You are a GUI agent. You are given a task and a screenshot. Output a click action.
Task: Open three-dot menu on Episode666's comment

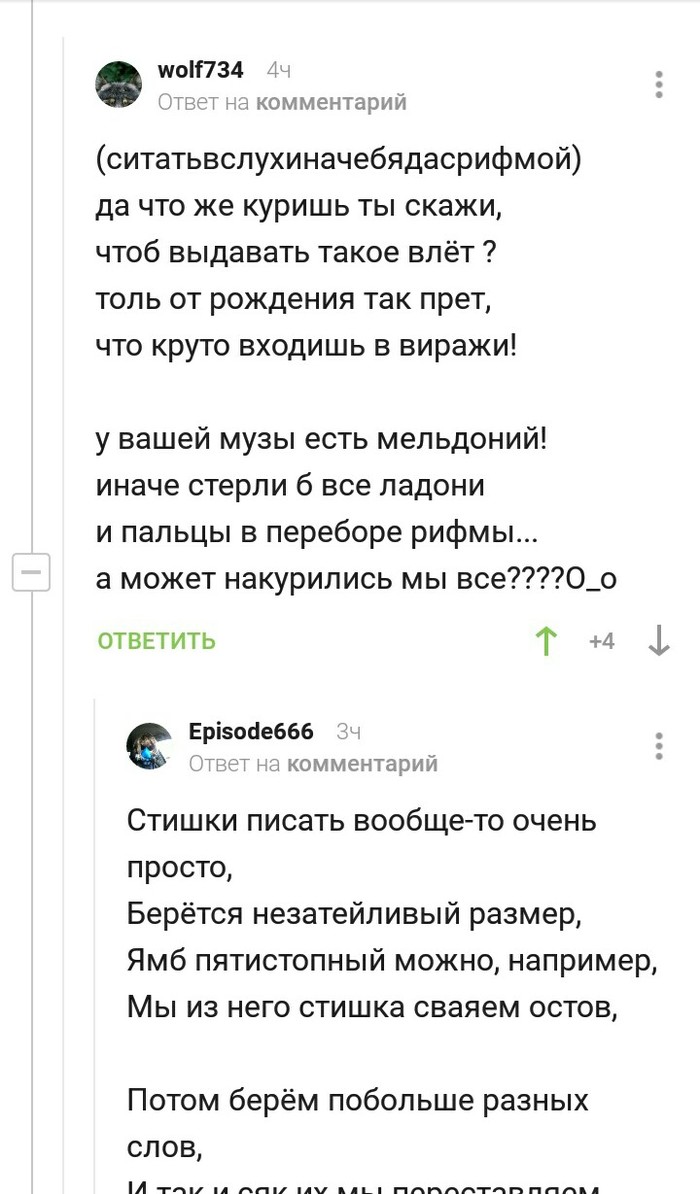(x=659, y=746)
